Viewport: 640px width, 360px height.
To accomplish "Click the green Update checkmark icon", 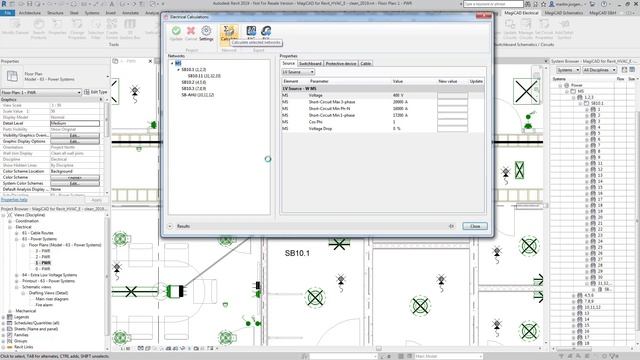I will tap(176, 31).
